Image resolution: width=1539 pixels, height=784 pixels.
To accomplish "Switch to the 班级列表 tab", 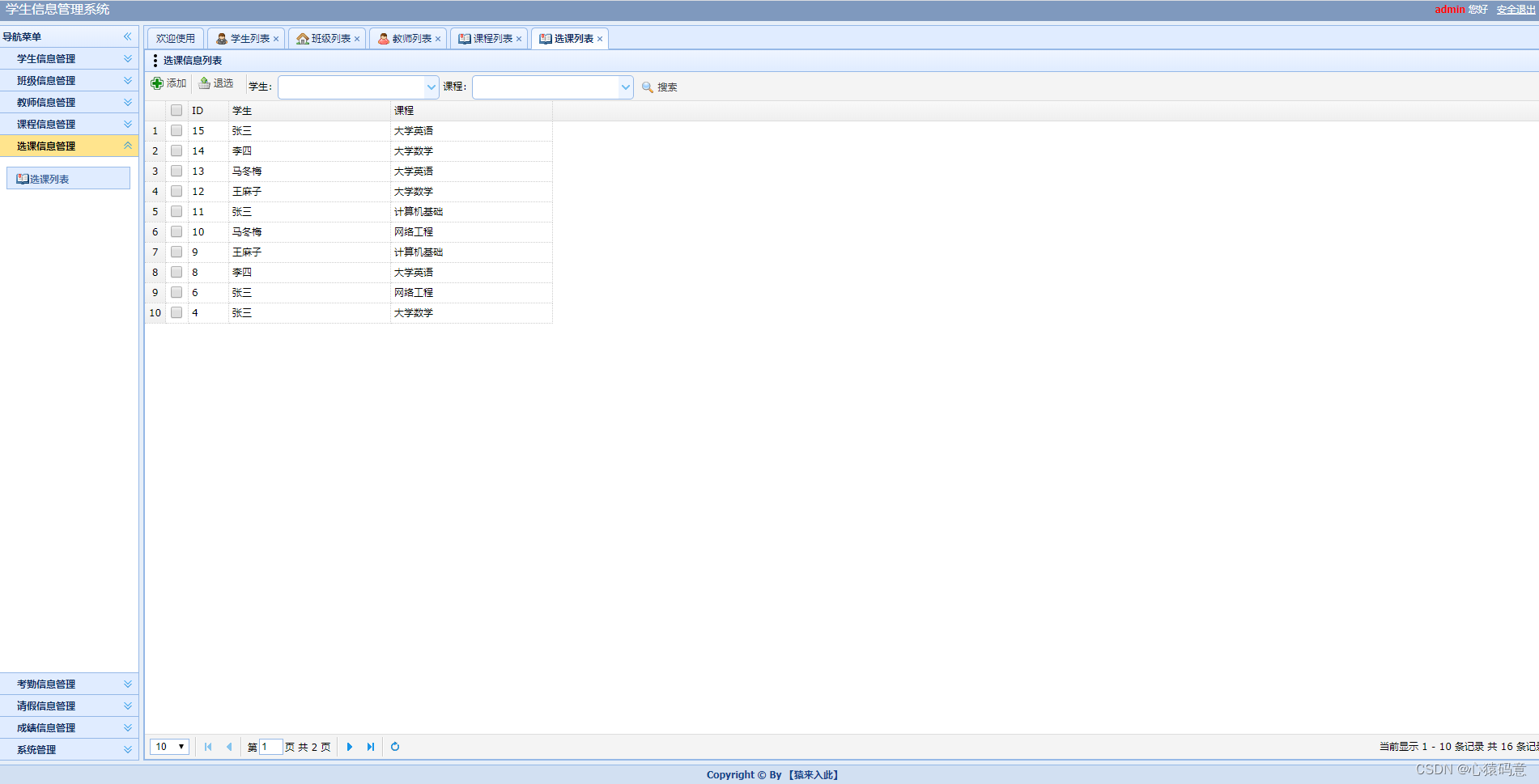I will (x=327, y=38).
